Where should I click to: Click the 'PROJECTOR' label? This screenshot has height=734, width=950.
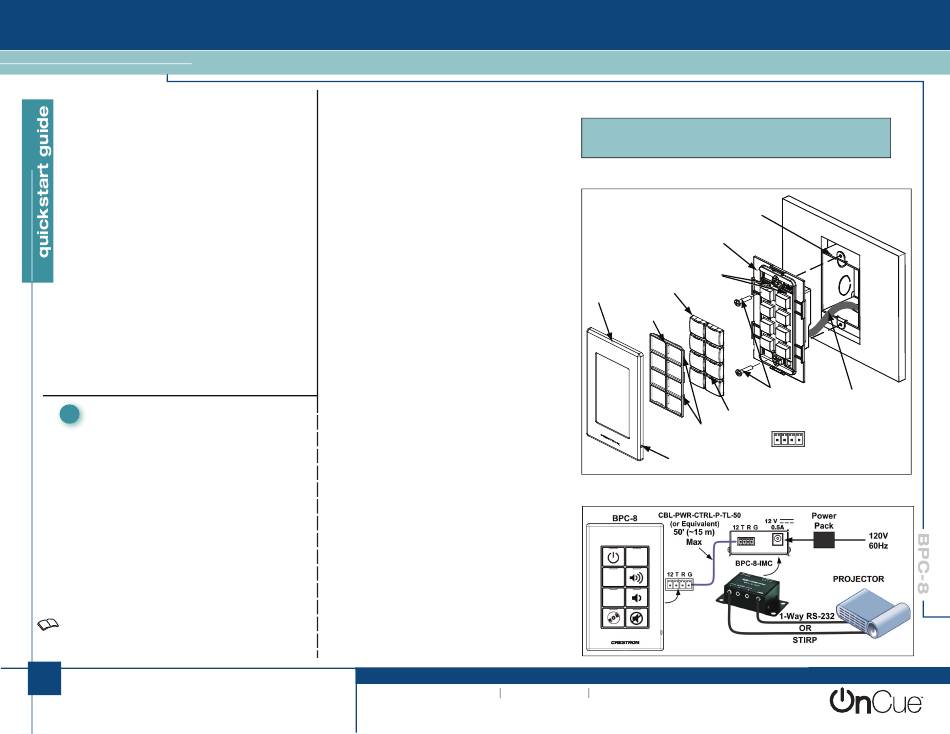(x=858, y=579)
